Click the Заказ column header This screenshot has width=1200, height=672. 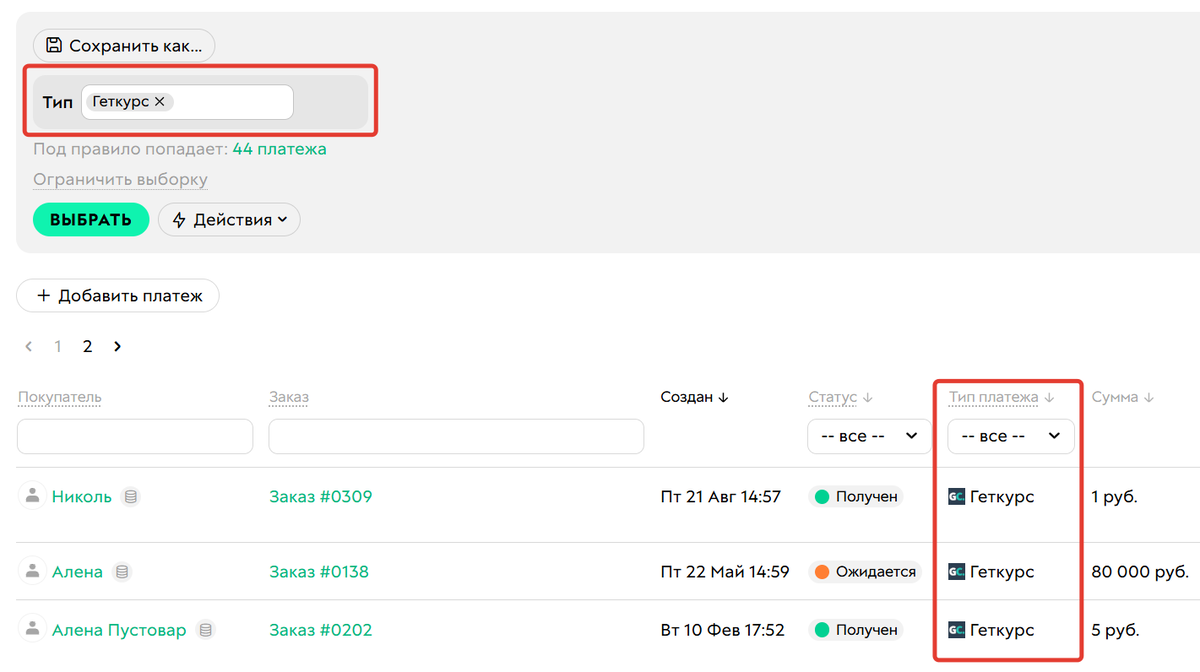(289, 397)
